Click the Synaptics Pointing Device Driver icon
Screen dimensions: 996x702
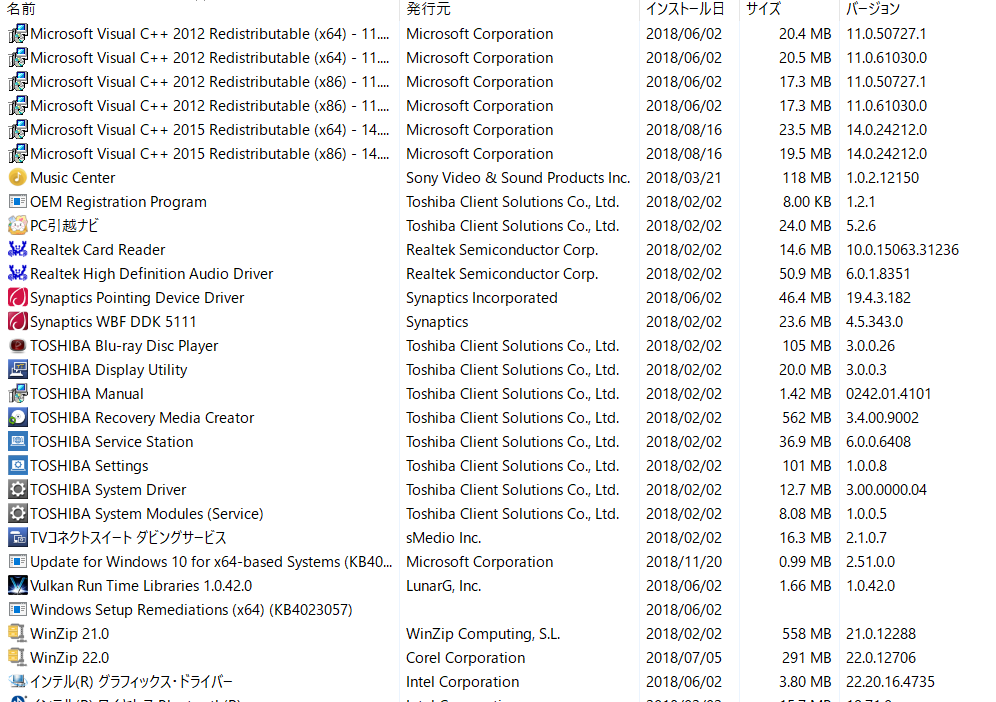(17, 297)
